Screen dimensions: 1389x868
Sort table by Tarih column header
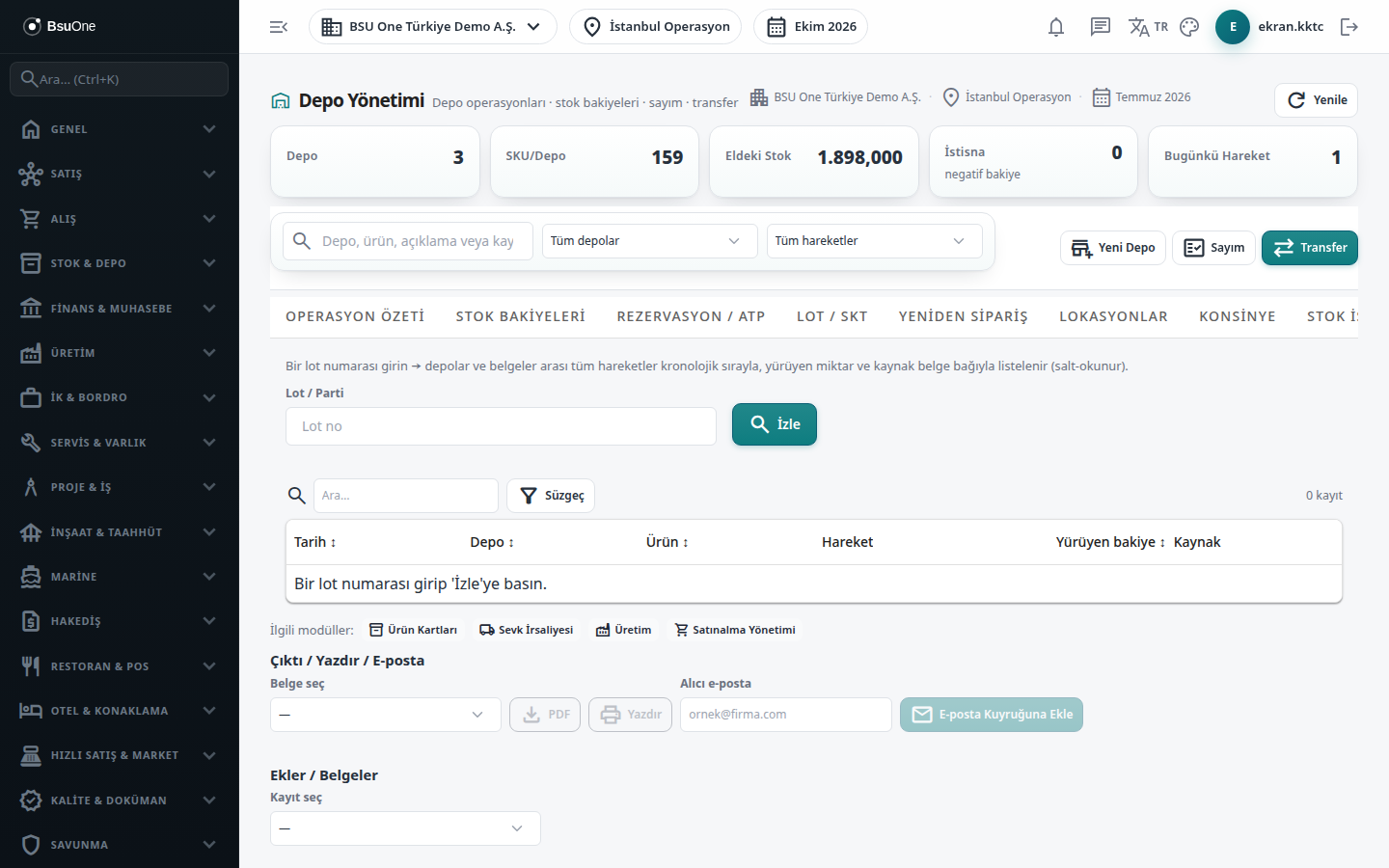tap(315, 542)
